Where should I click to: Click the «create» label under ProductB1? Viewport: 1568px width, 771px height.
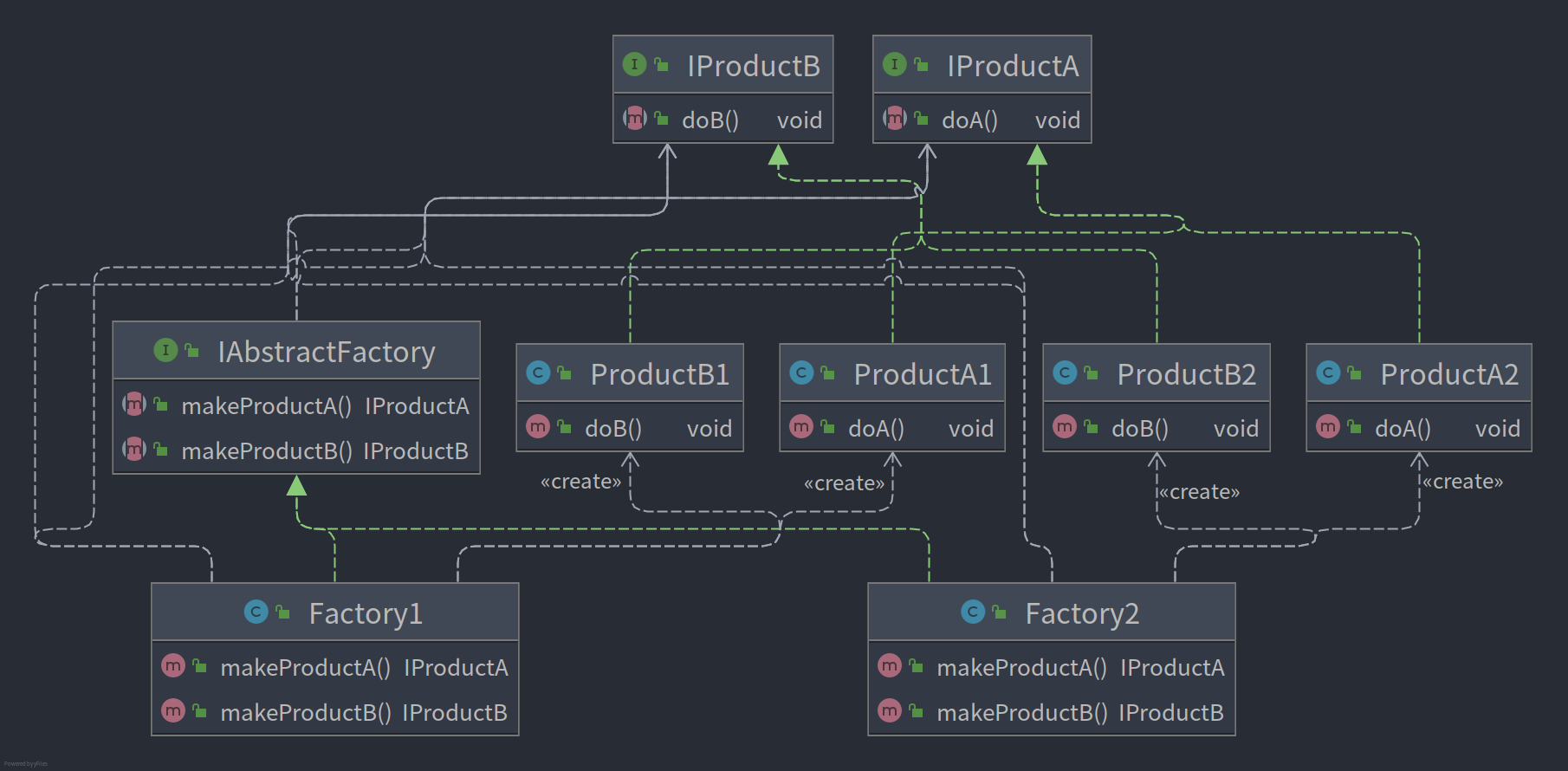580,482
